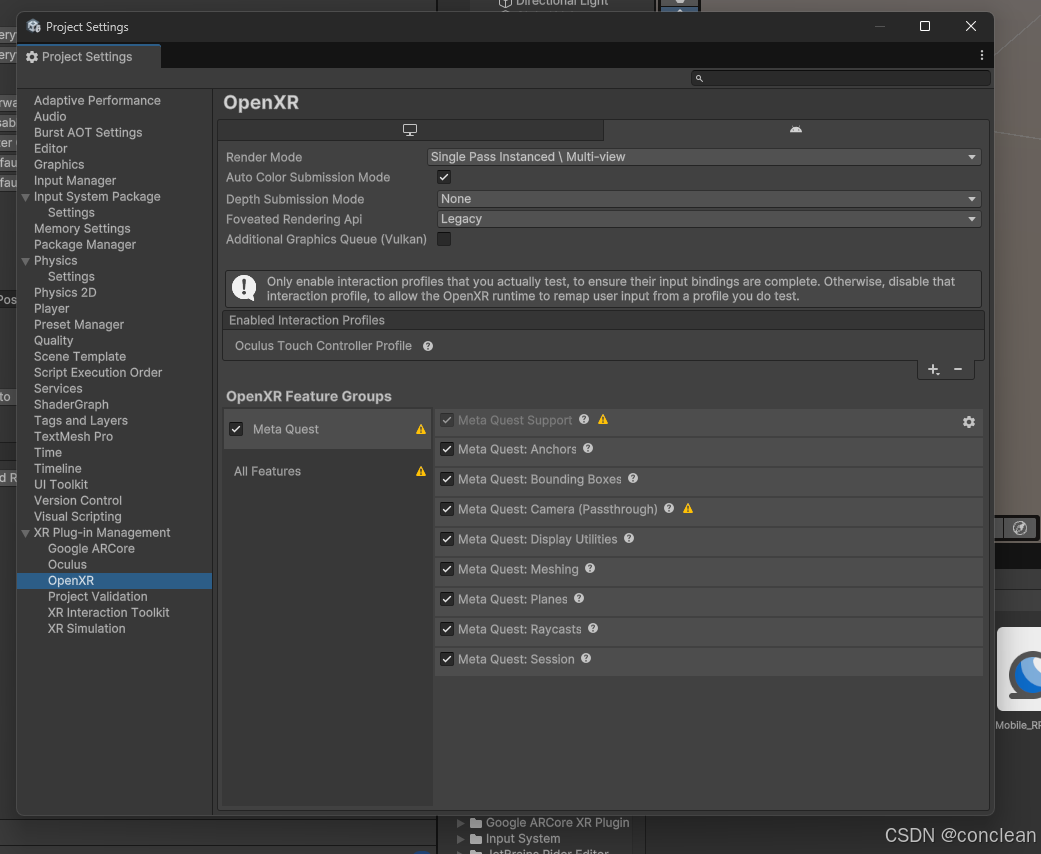The width and height of the screenshot is (1041, 854).
Task: Click the warning icon beside All Features
Action: point(420,470)
